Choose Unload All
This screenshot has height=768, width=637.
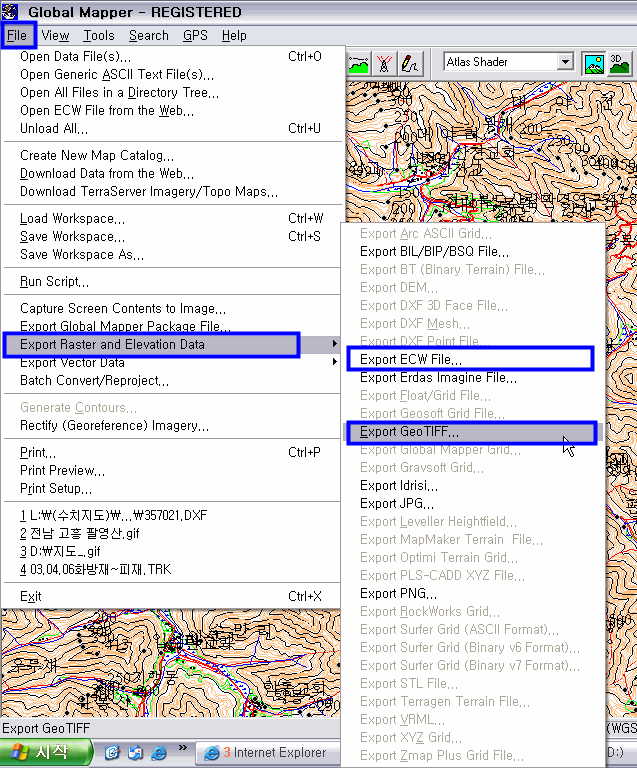[171, 128]
